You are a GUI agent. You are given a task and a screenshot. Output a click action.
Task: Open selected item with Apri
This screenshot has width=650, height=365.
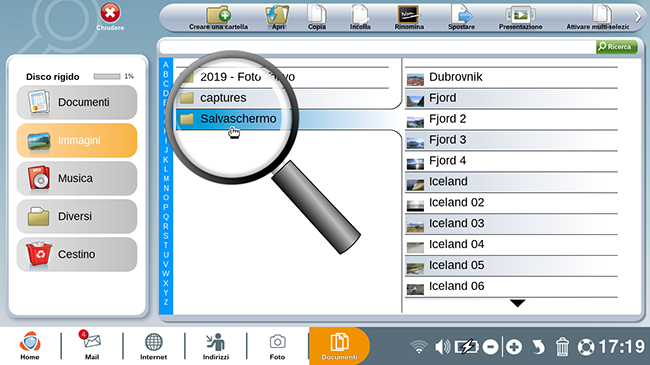click(x=277, y=18)
